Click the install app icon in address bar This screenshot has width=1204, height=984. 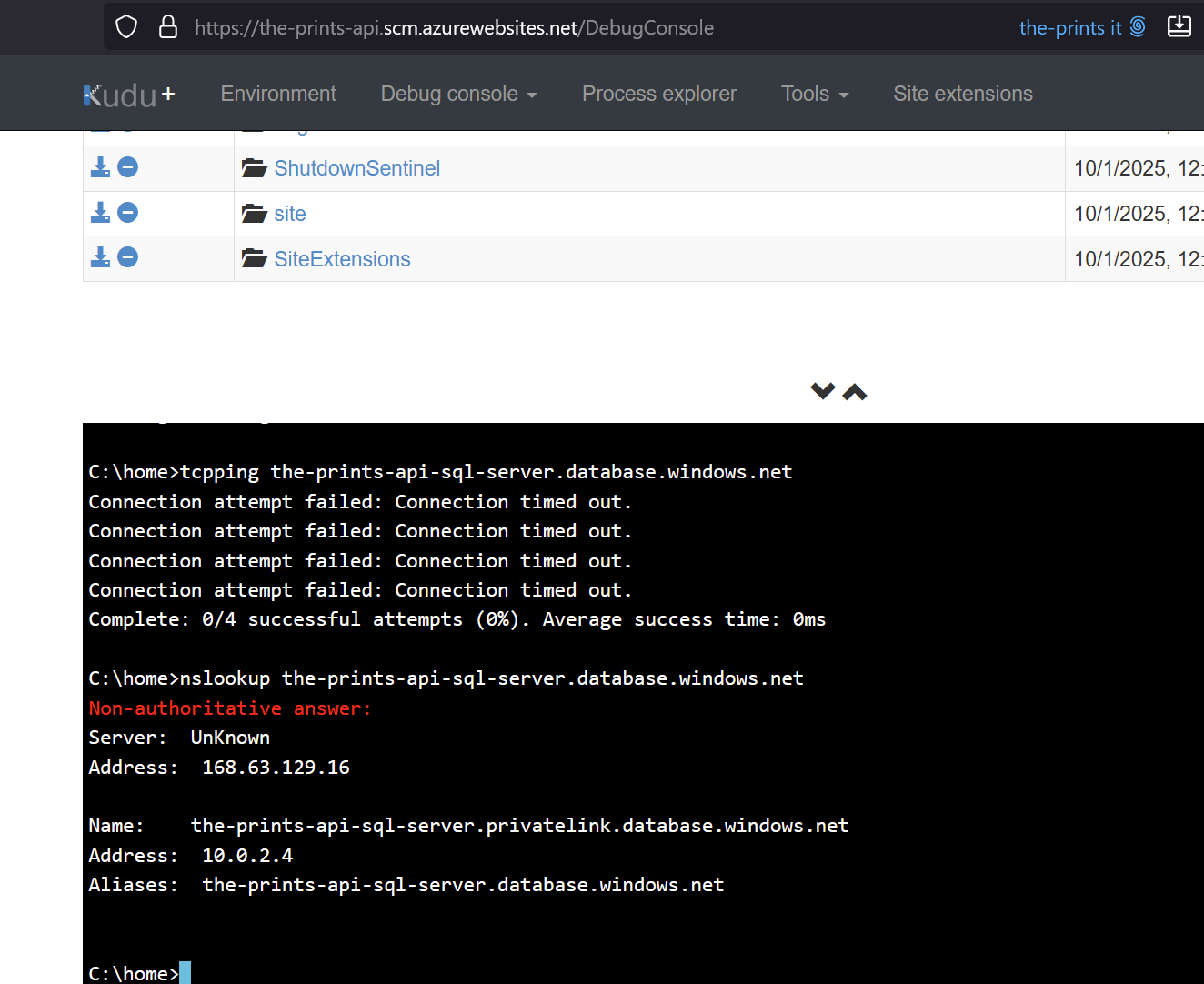(1179, 26)
